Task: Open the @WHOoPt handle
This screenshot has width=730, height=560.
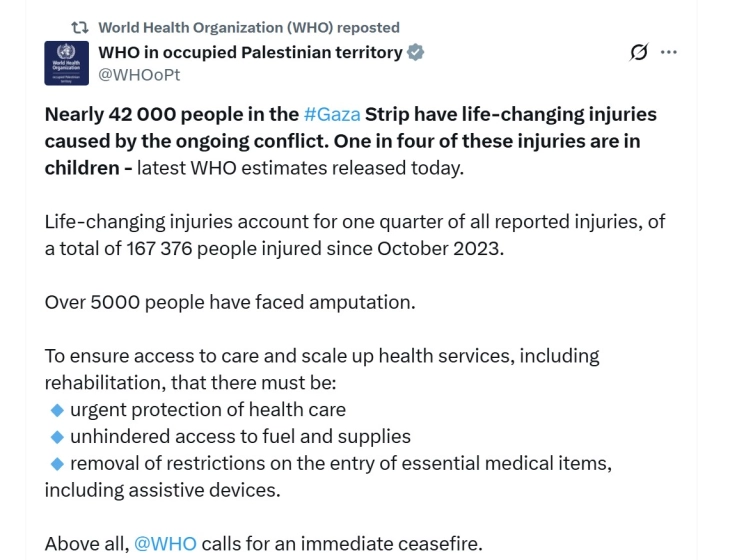Action: pos(139,74)
